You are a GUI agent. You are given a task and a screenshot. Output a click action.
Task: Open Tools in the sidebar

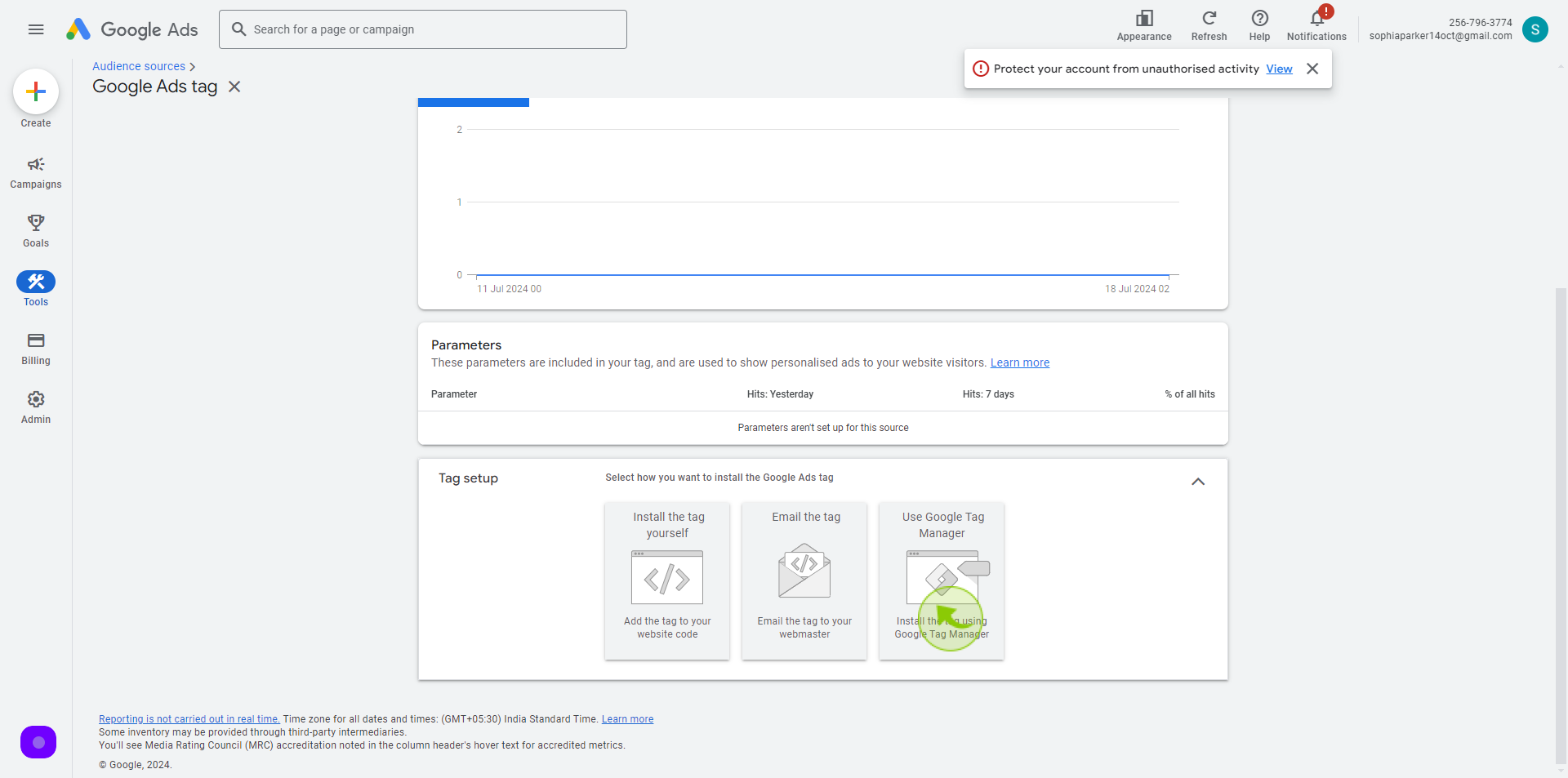coord(36,289)
